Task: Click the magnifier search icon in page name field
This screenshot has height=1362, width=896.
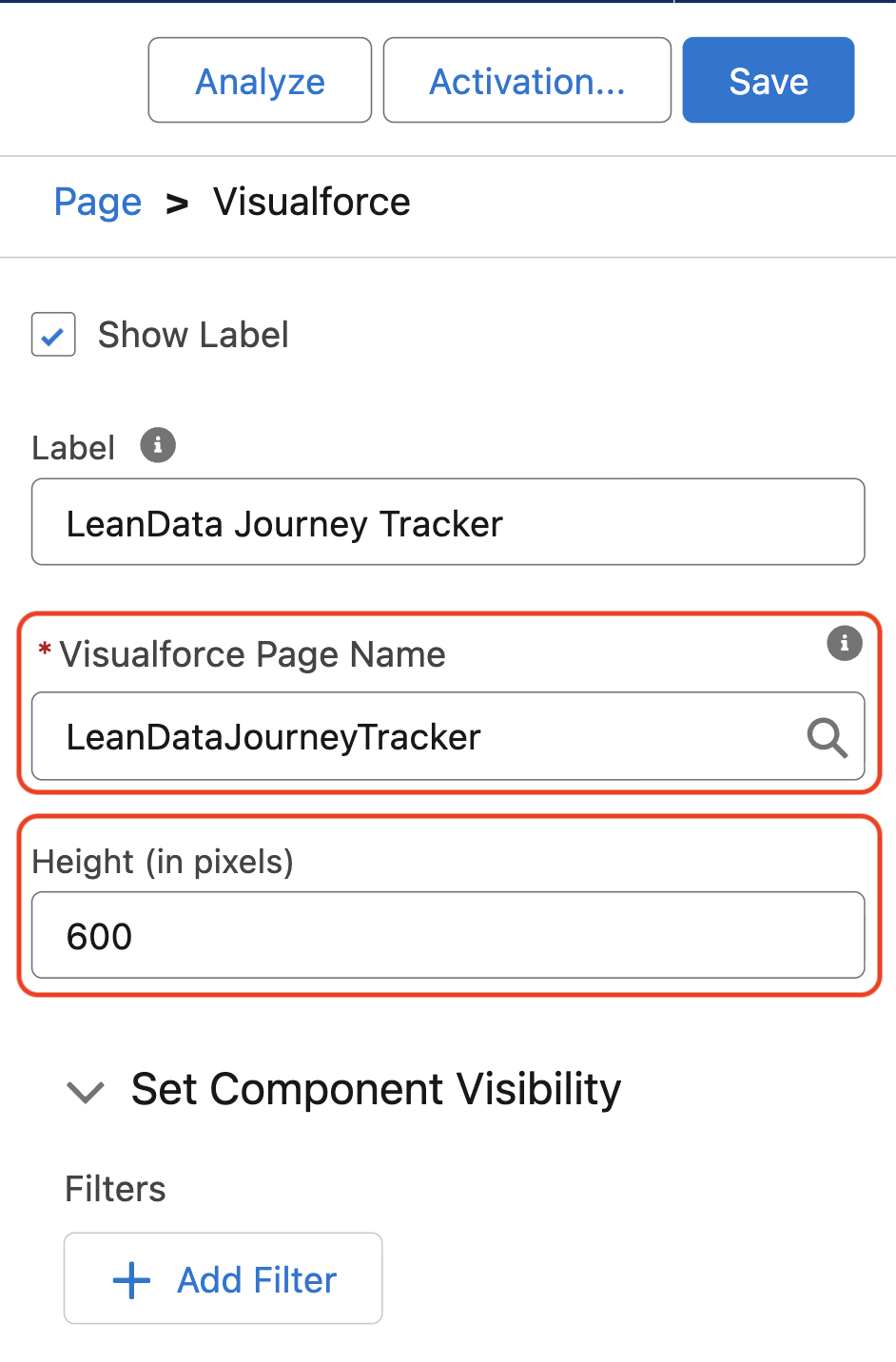Action: pyautogui.click(x=827, y=737)
